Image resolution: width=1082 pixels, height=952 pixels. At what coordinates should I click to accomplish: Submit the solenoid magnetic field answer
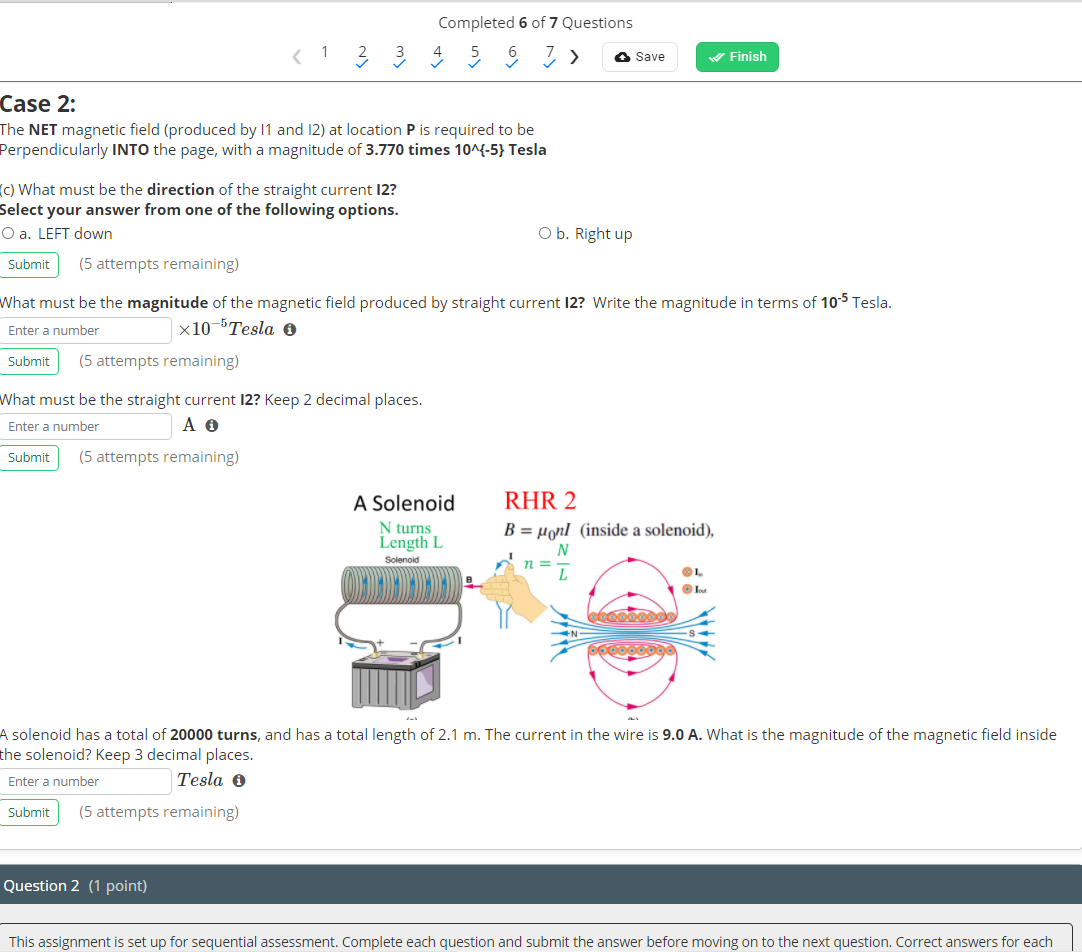click(x=29, y=812)
